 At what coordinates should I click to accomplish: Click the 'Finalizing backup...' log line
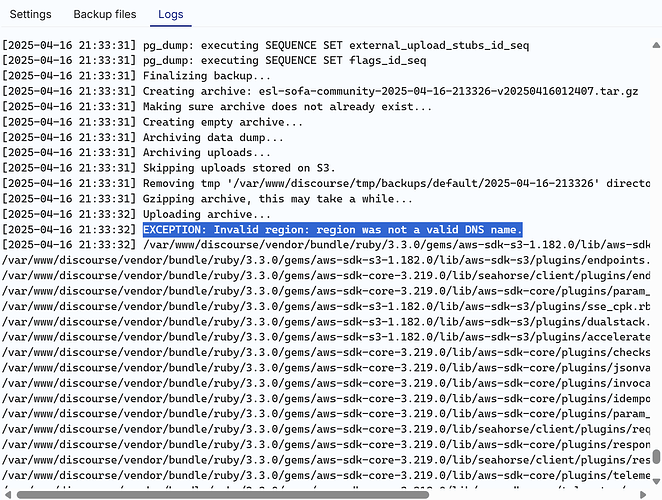coord(136,76)
